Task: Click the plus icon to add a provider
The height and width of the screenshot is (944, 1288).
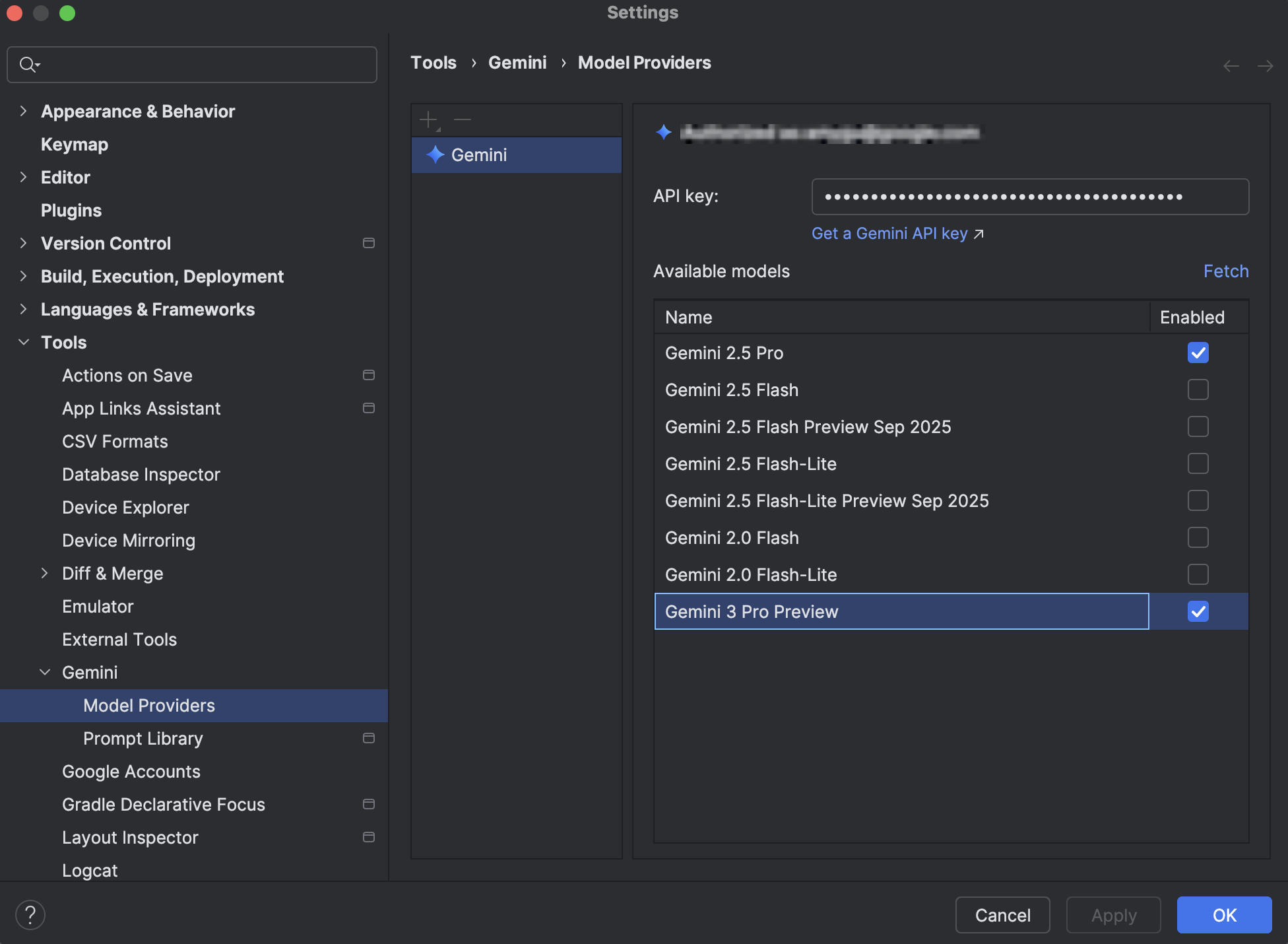Action: (x=428, y=120)
